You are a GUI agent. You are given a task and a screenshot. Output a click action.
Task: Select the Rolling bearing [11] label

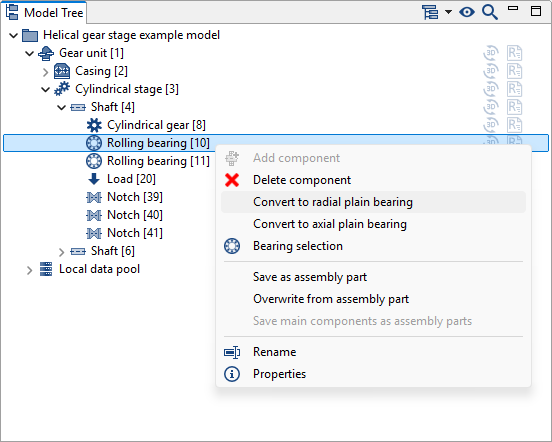[x=158, y=161]
